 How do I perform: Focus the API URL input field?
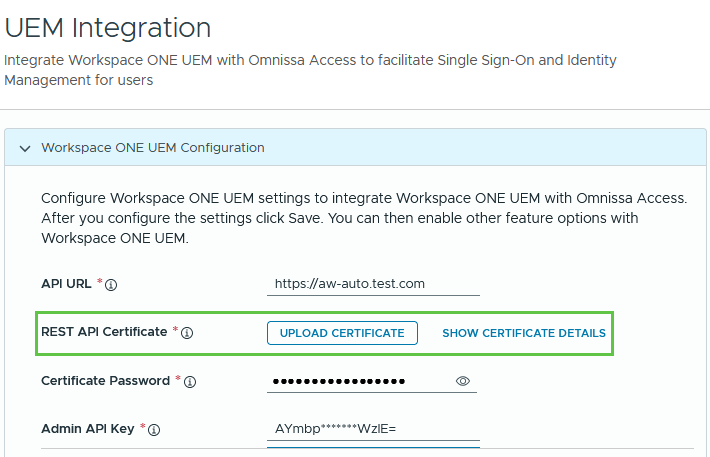click(373, 284)
